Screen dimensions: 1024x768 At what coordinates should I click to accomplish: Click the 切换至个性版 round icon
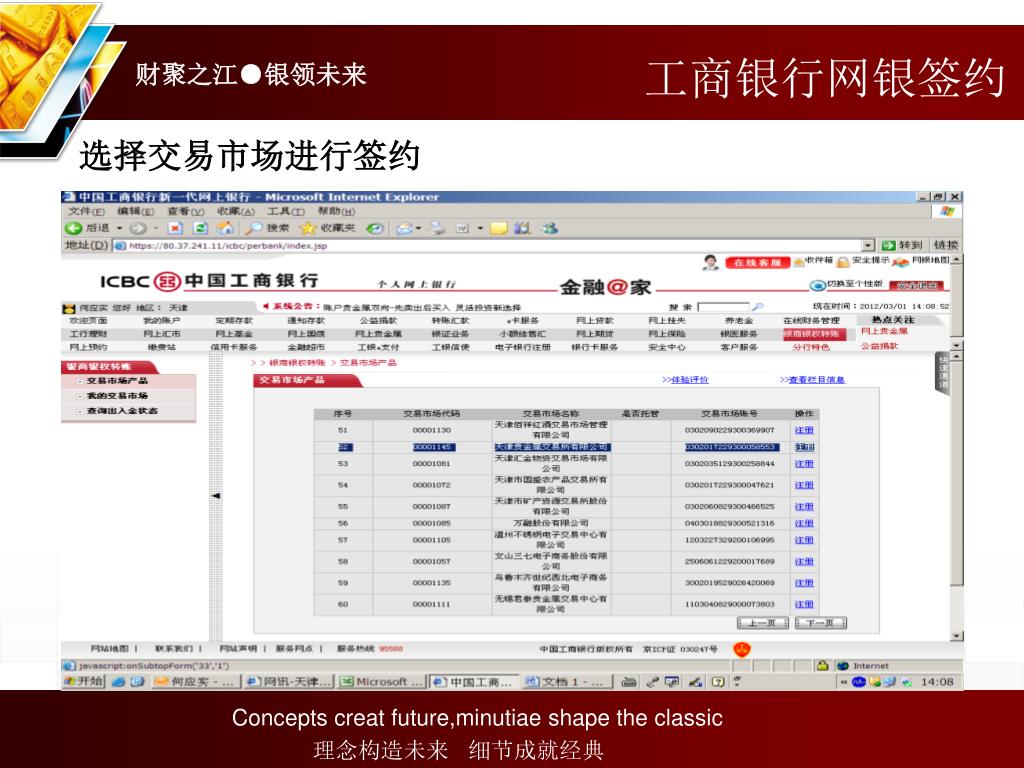tap(817, 285)
